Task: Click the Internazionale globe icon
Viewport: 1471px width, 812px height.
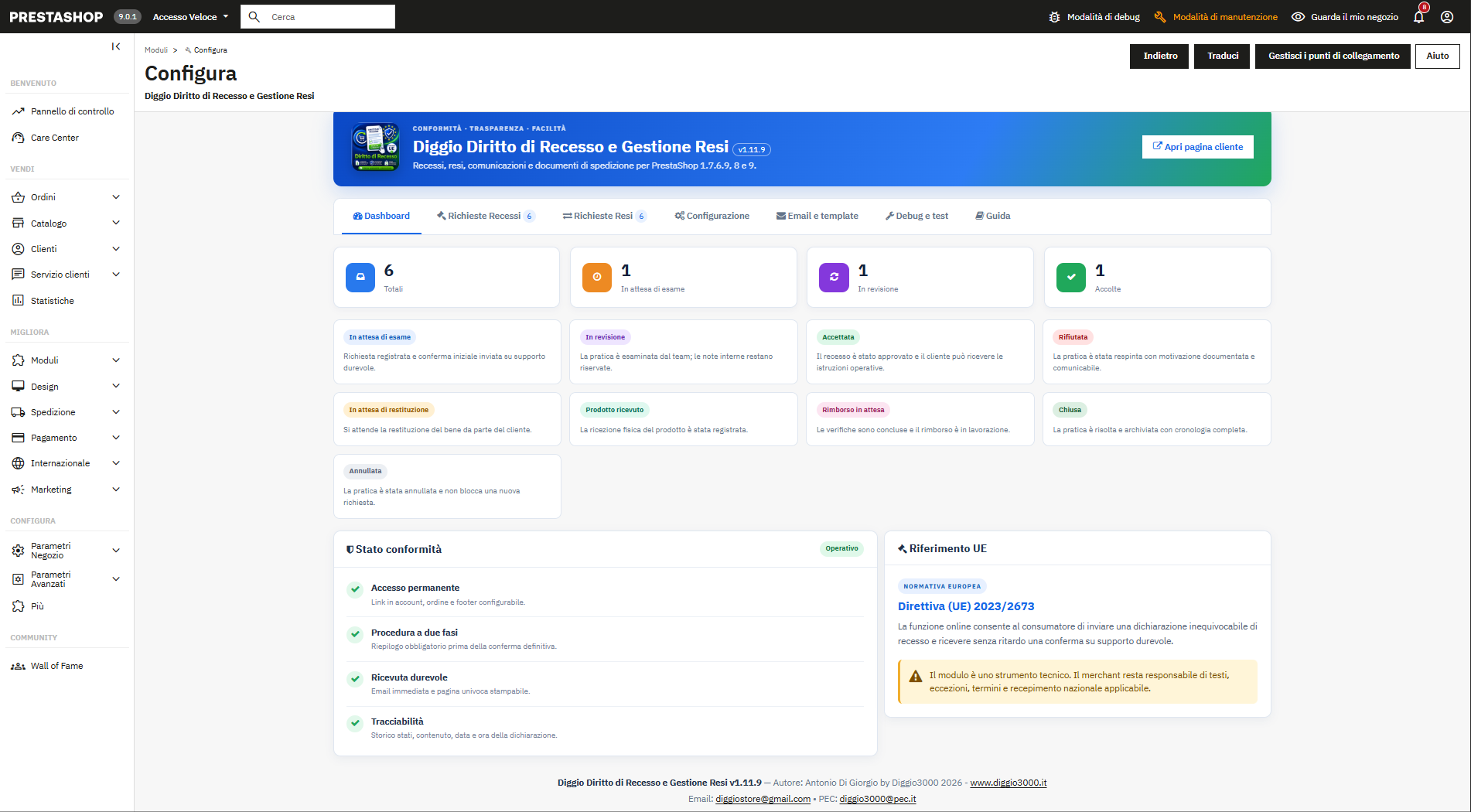Action: [x=18, y=463]
